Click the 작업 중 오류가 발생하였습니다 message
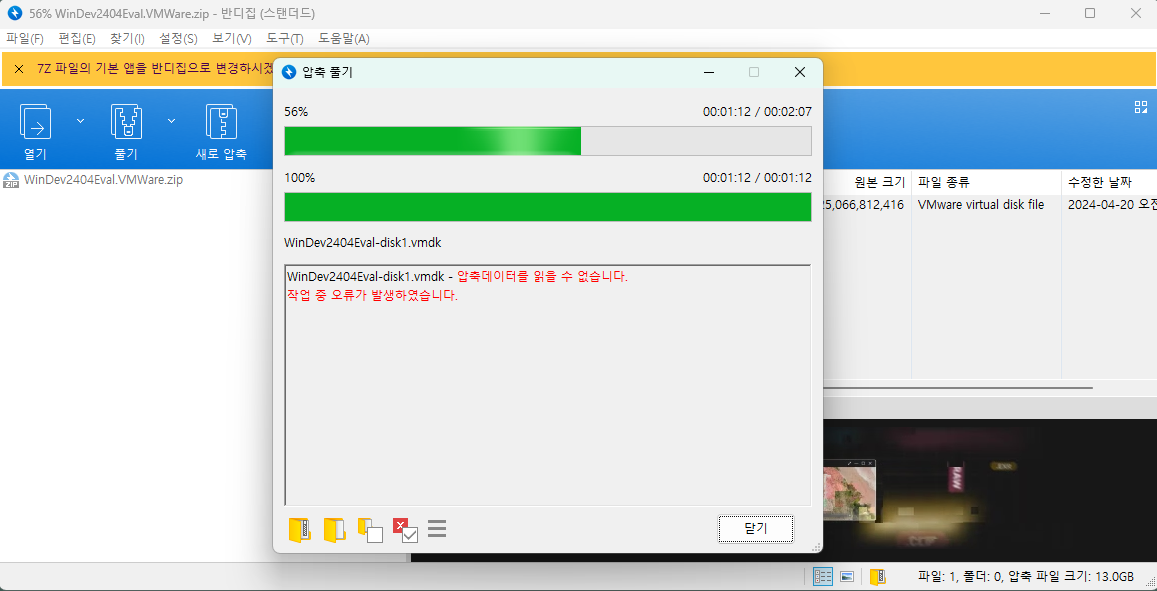Image resolution: width=1157 pixels, height=591 pixels. tap(372, 296)
